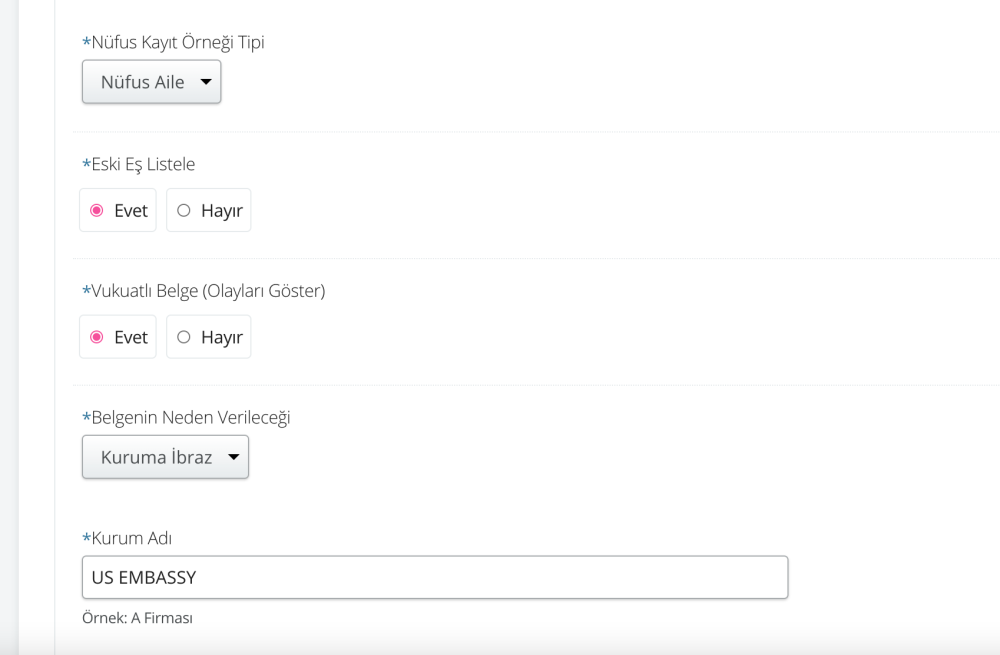1000x655 pixels.
Task: Focus the Kurum Adı text field
Action: pos(435,577)
